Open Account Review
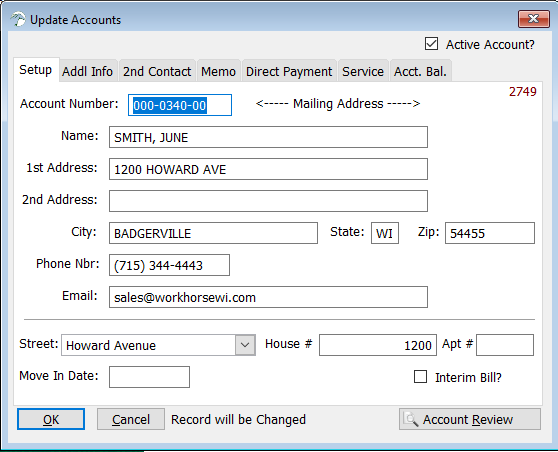The height and width of the screenshot is (452, 558). coord(470,419)
